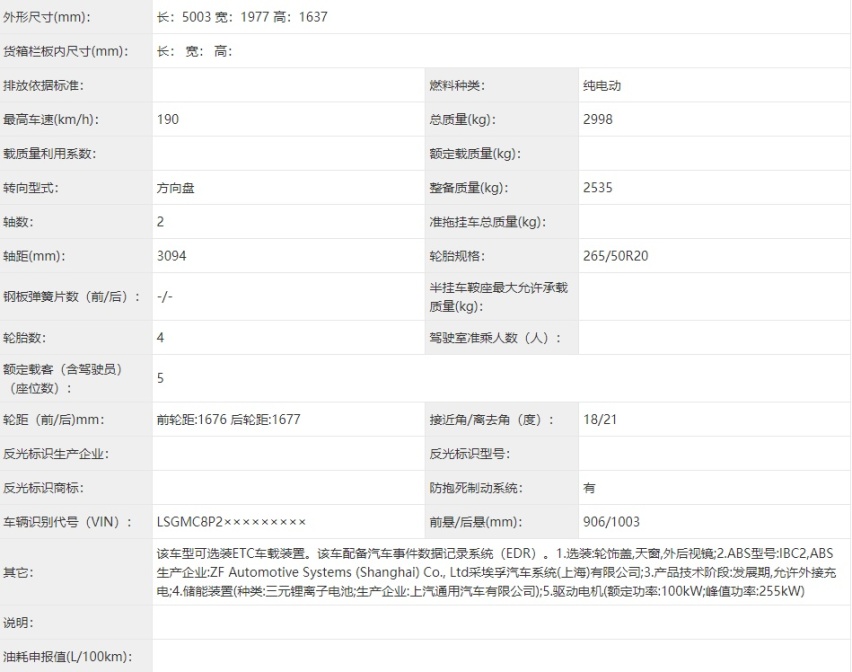The image size is (852, 672).
Task: Select the top speed value 190
Action: (168, 119)
